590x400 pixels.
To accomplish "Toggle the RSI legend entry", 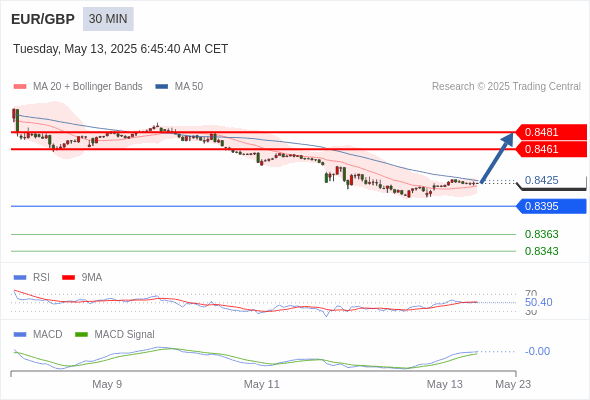I will (x=32, y=277).
